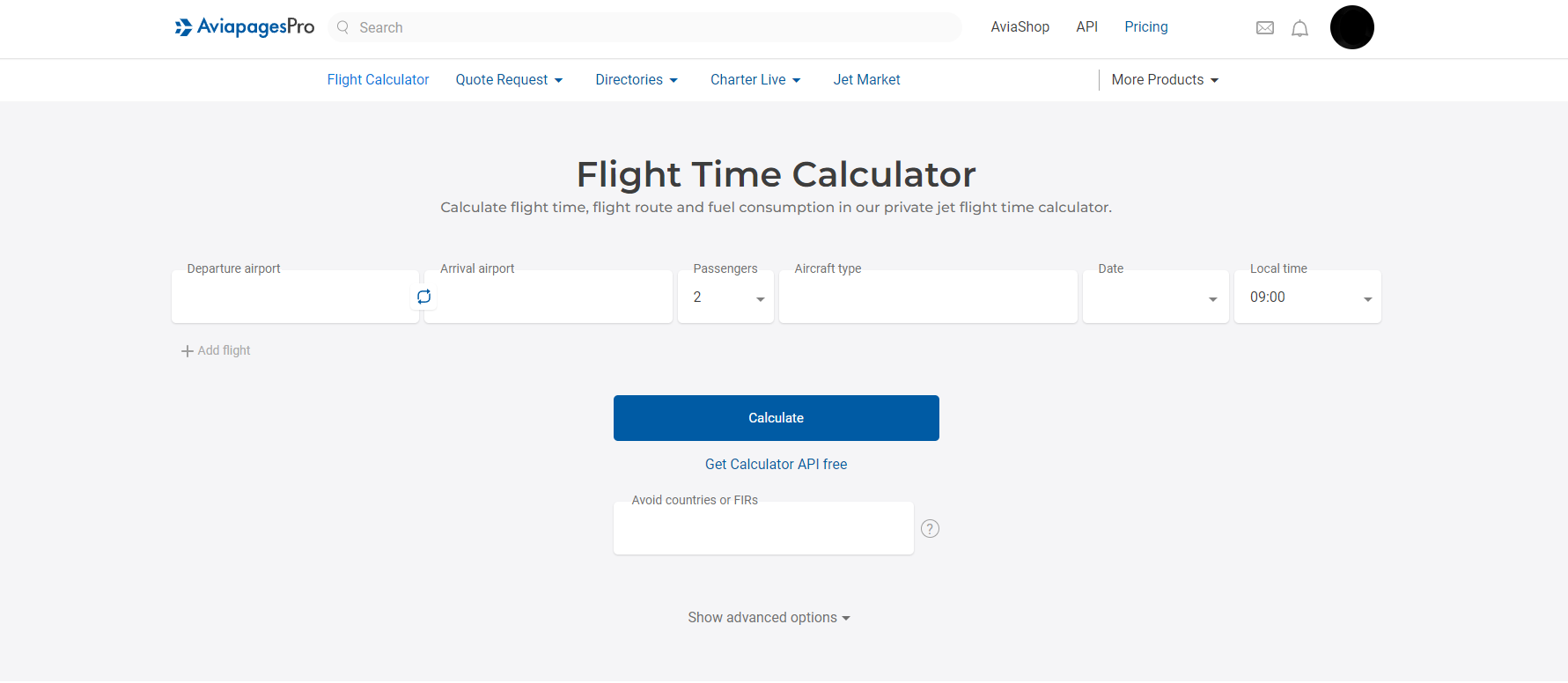The height and width of the screenshot is (683, 1568).
Task: Click the plus icon for Add flight
Action: pyautogui.click(x=187, y=351)
